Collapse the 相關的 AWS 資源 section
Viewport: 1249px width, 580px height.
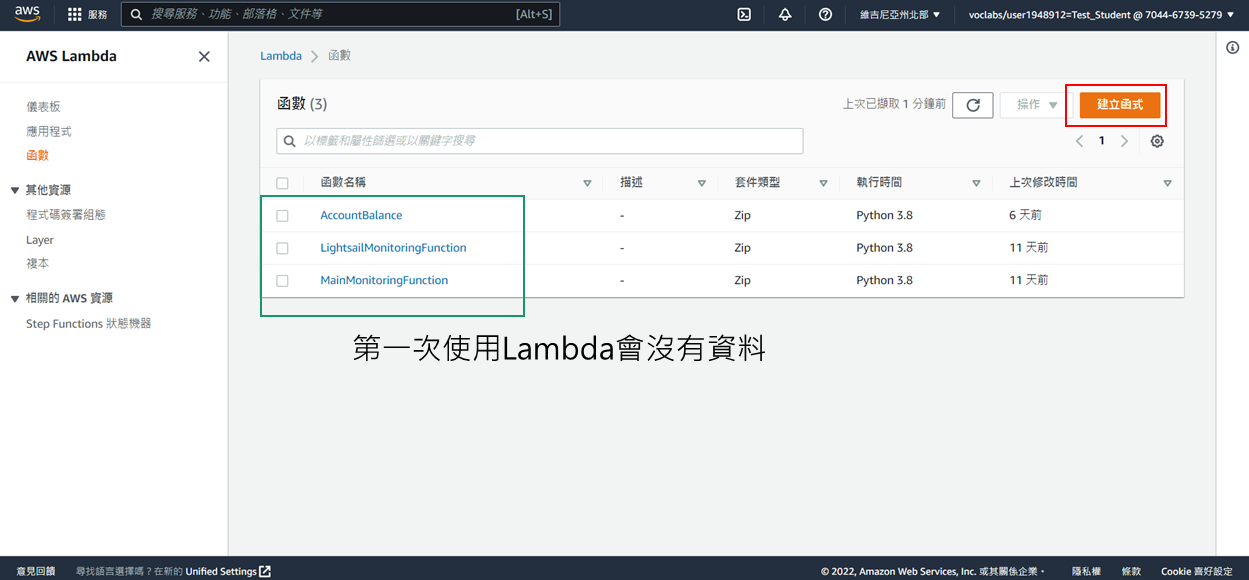point(15,298)
